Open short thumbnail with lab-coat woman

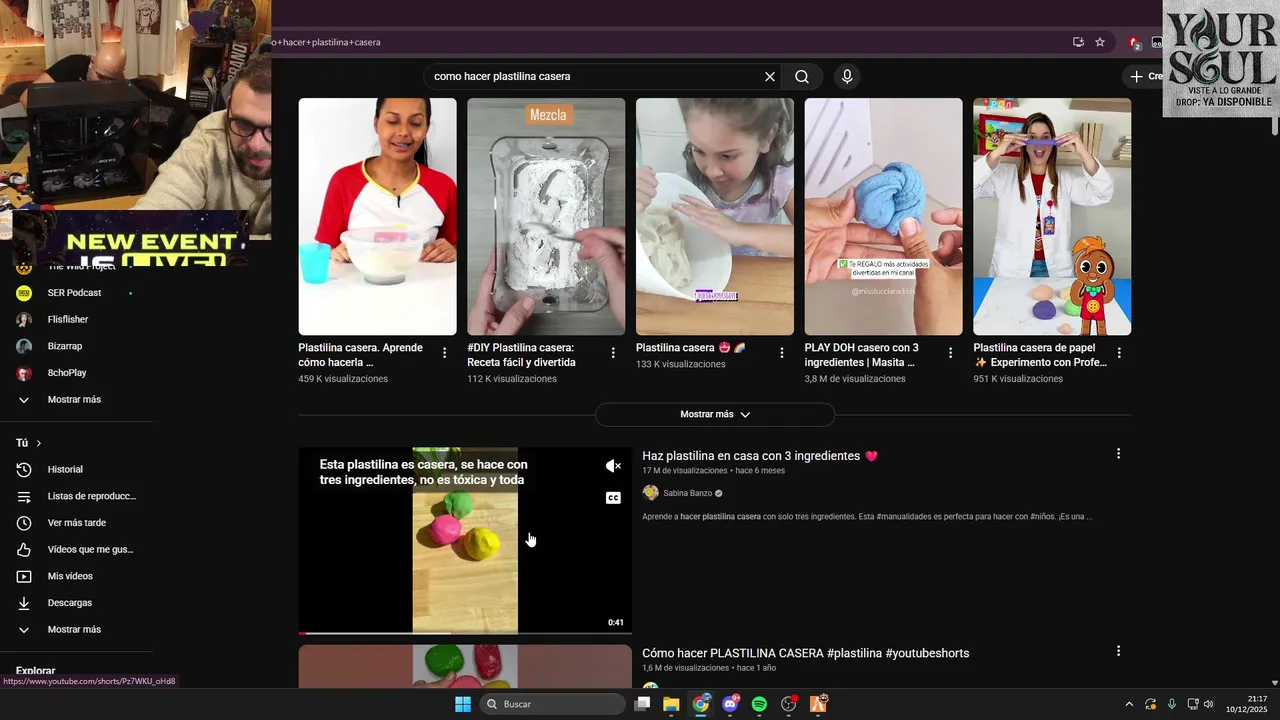point(1052,216)
